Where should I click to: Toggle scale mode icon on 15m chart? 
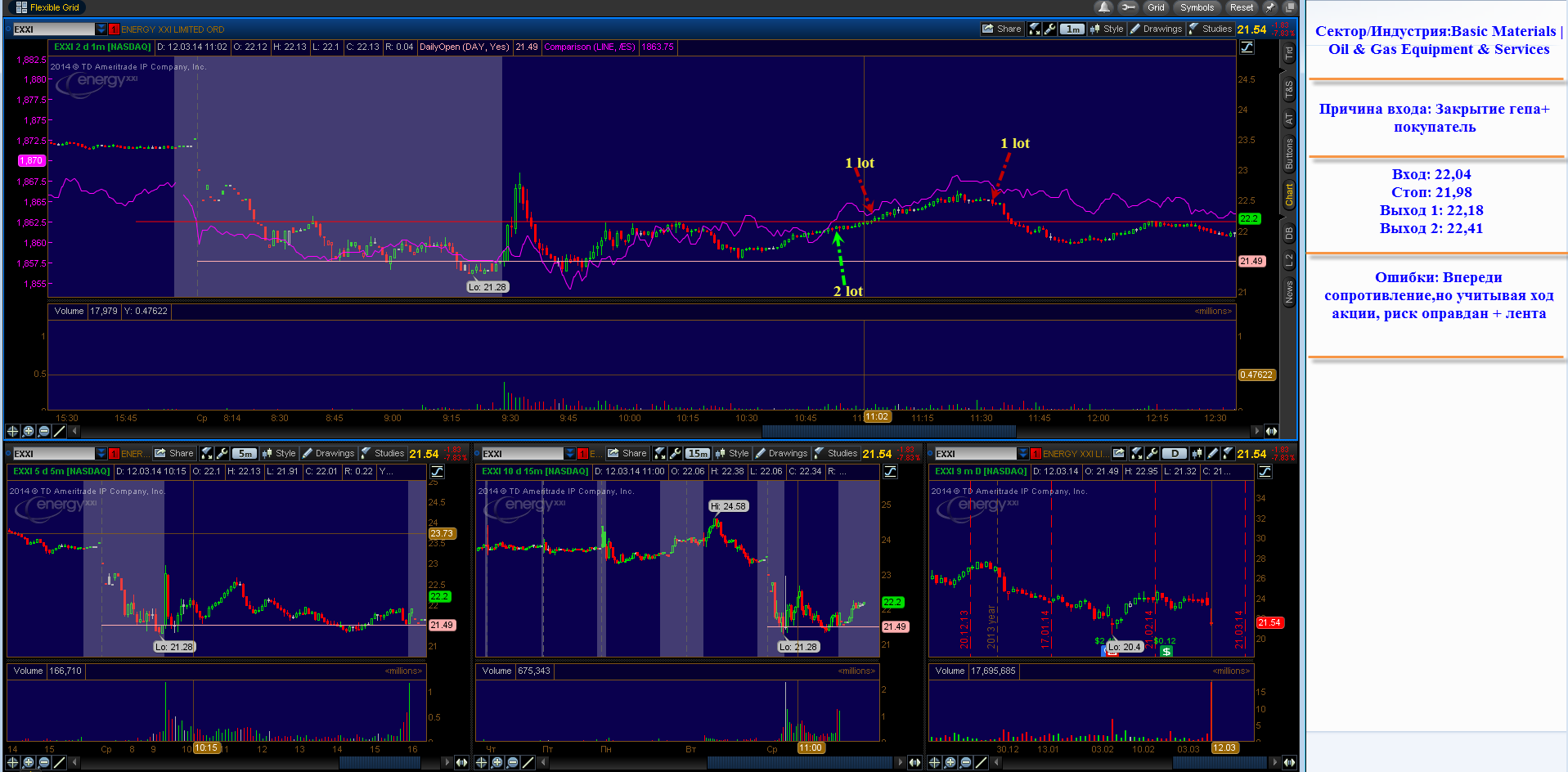click(891, 471)
